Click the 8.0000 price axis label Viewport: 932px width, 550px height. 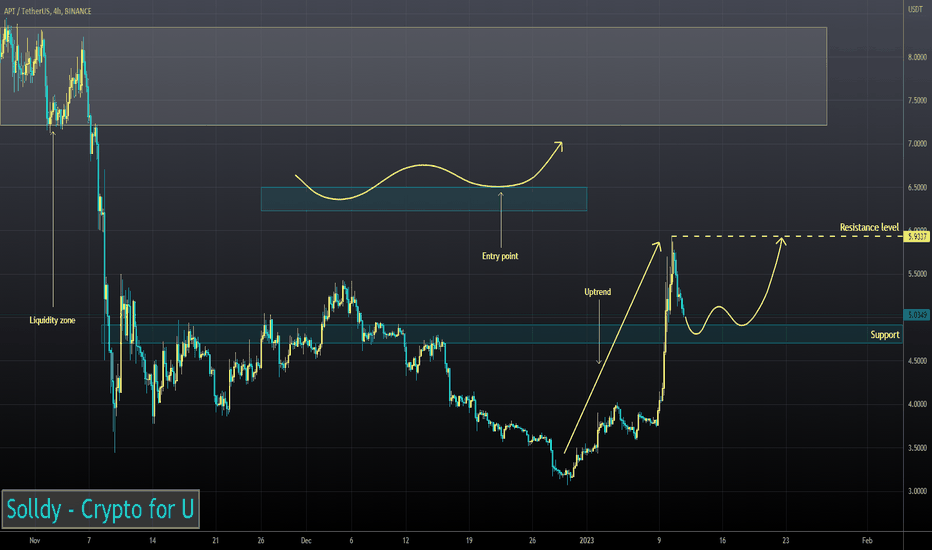[917, 57]
